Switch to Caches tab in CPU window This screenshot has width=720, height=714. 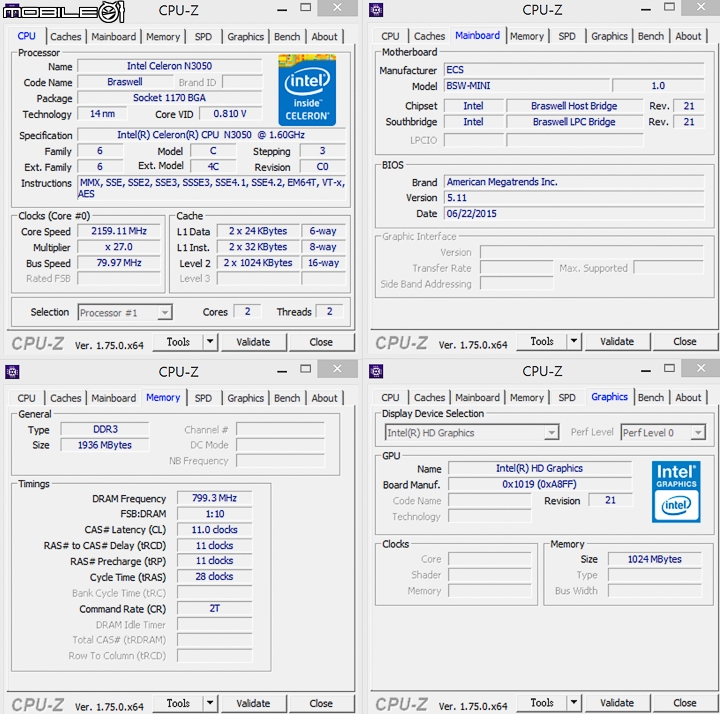pyautogui.click(x=66, y=37)
